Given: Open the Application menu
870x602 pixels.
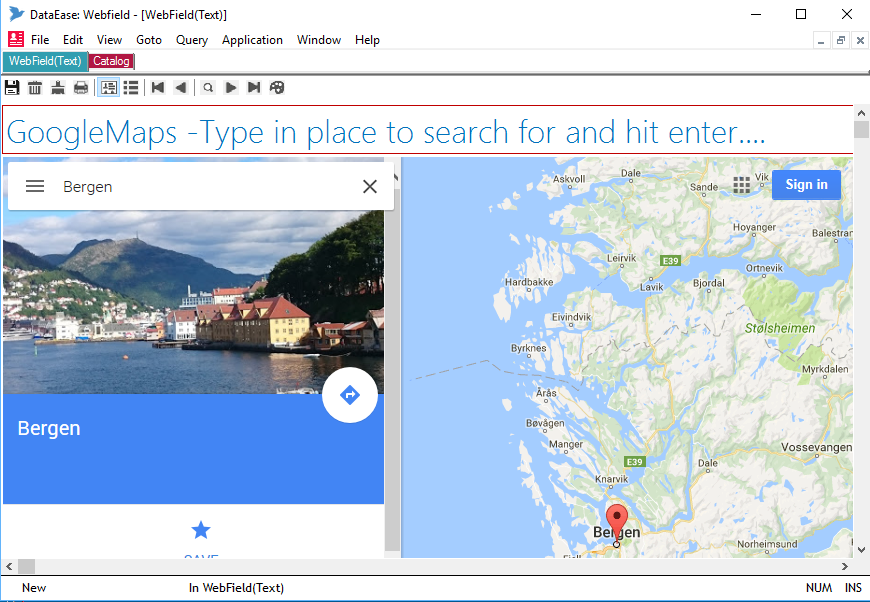Looking at the screenshot, I should [252, 40].
